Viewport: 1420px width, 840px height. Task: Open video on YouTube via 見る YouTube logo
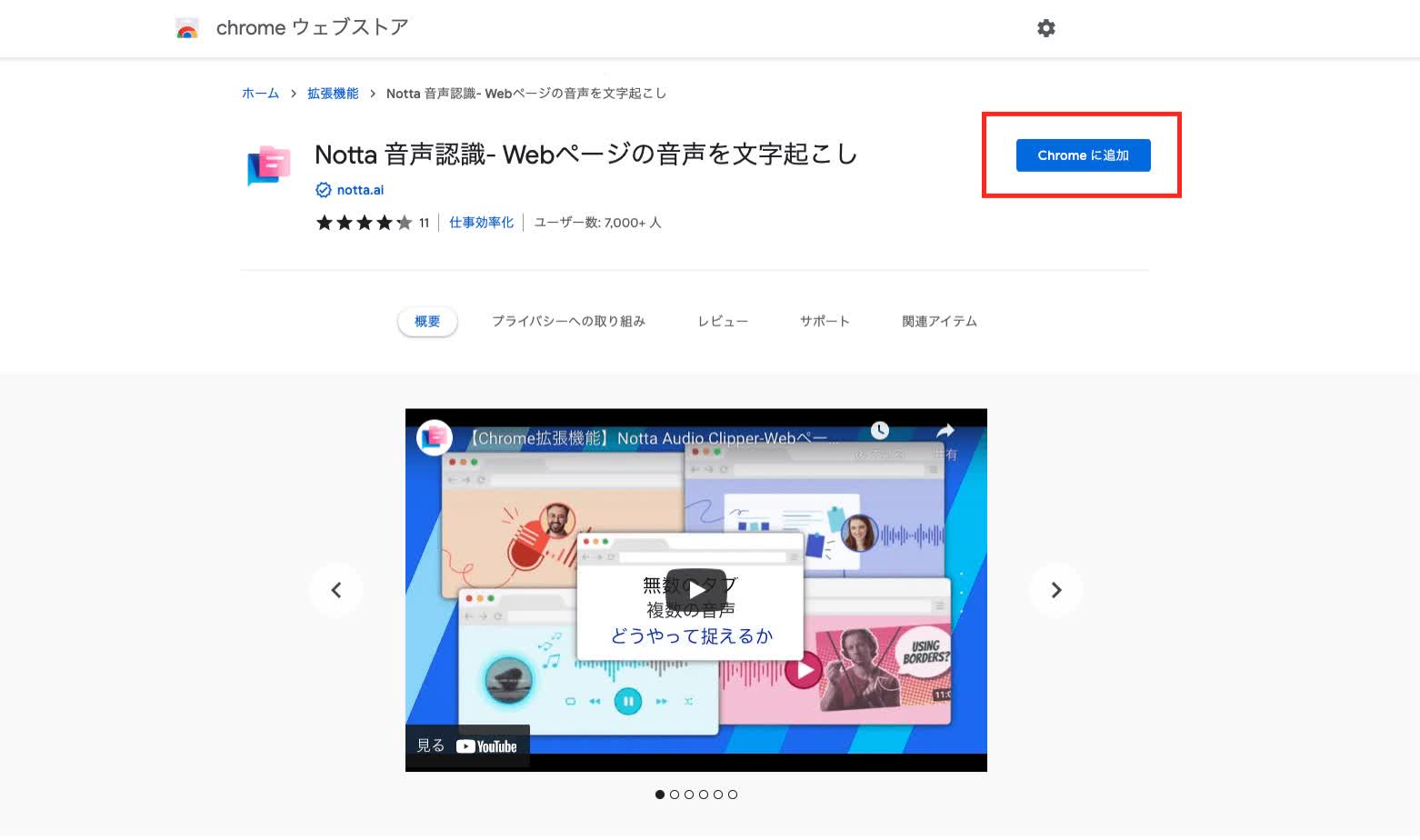click(x=467, y=746)
